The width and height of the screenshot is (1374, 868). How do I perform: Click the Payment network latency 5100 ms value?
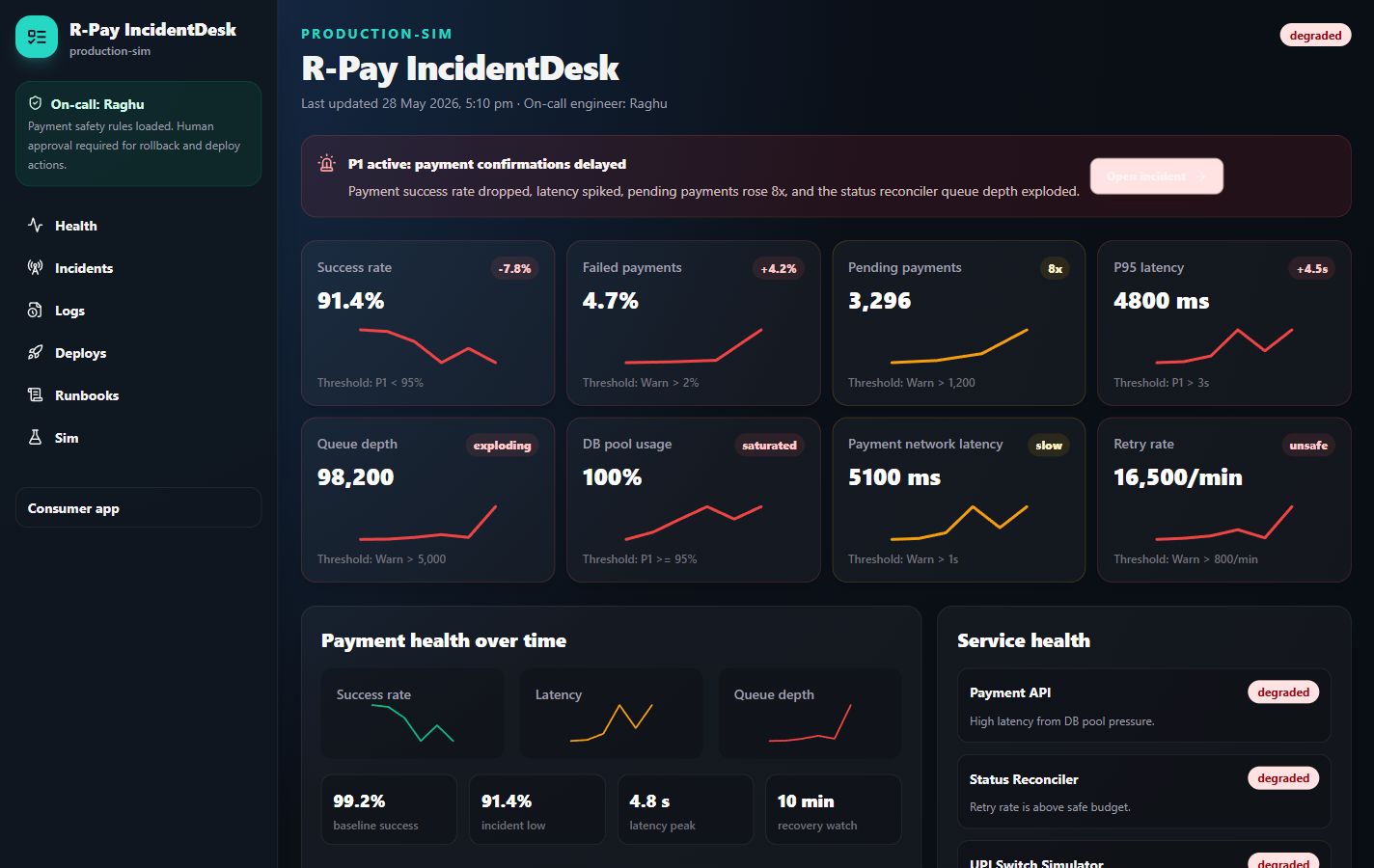click(x=893, y=477)
